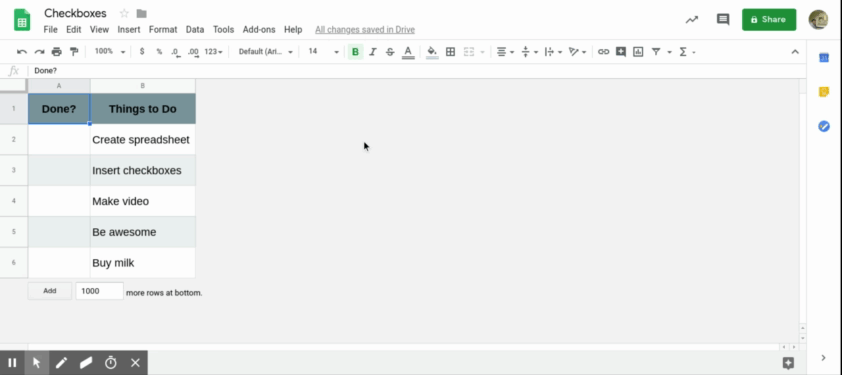Screen dimensions: 842x375
Task: Click the Print icon
Action: (x=56, y=52)
